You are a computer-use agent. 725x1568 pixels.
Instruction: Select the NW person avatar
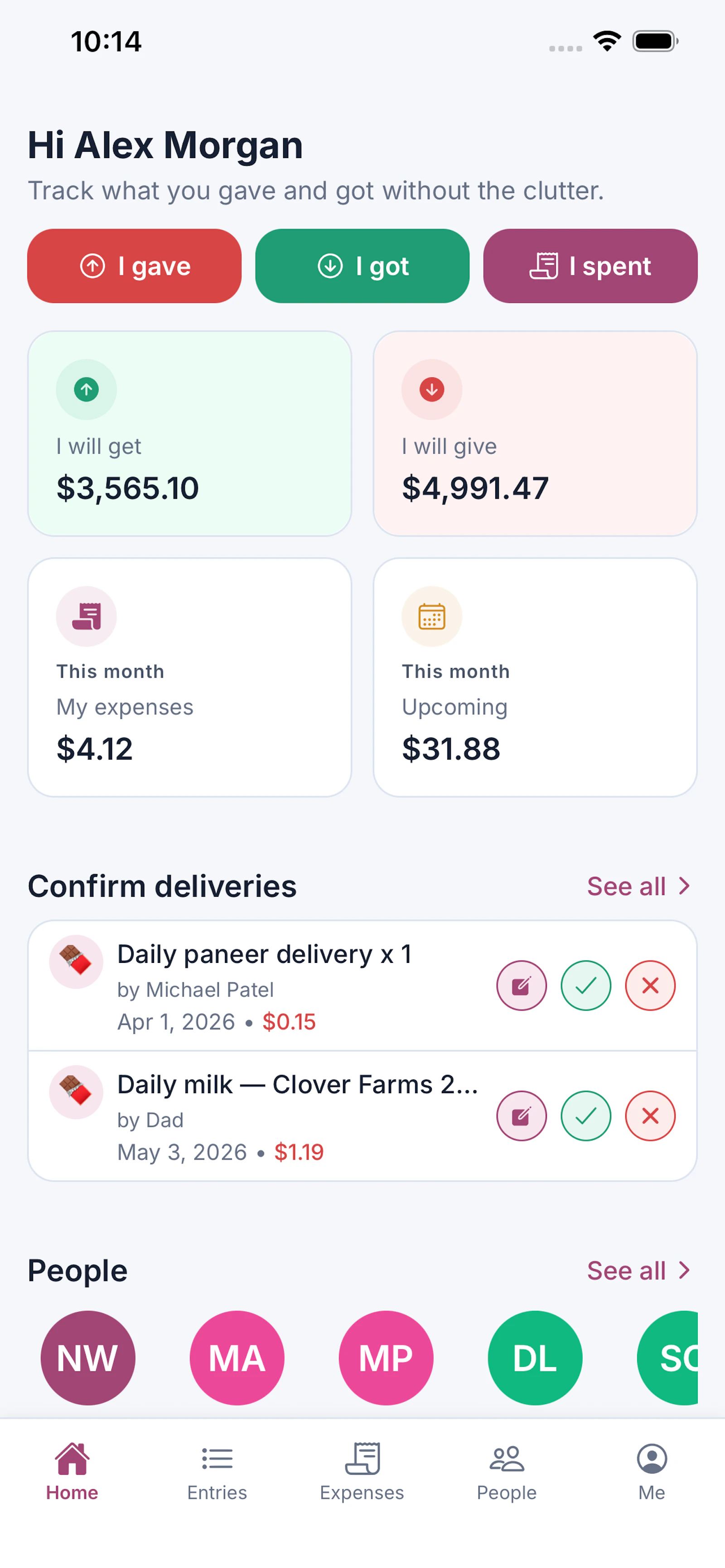tap(87, 1358)
